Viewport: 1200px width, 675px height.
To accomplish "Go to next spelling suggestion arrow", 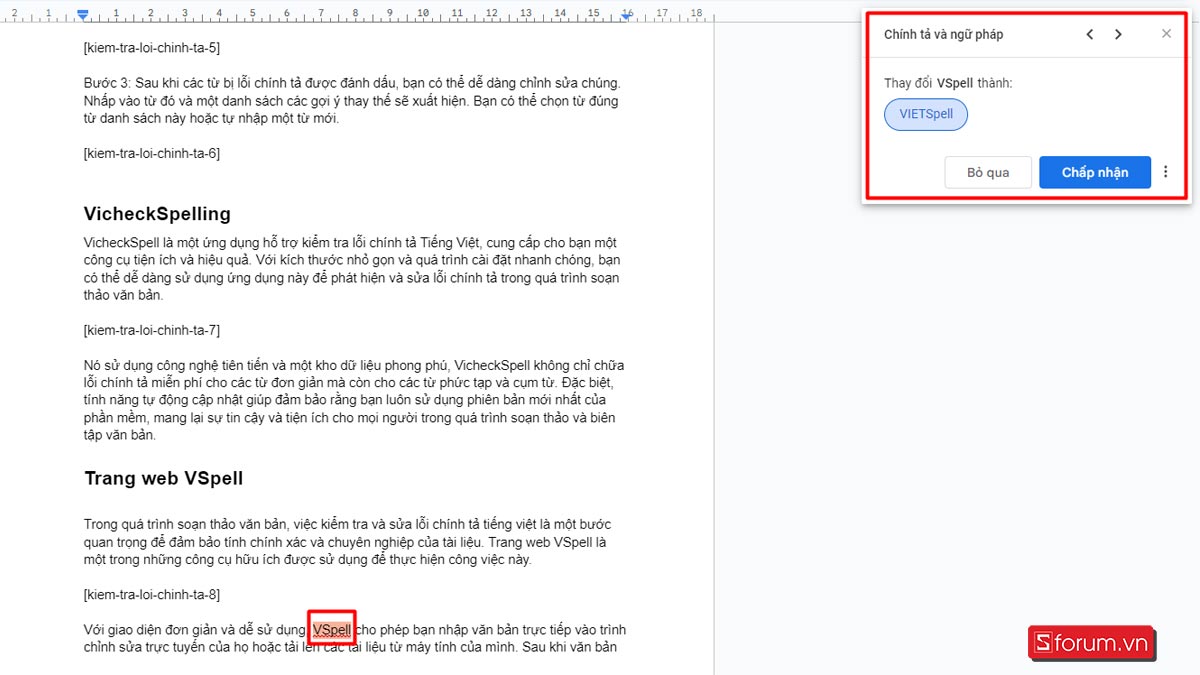I will click(x=1118, y=34).
